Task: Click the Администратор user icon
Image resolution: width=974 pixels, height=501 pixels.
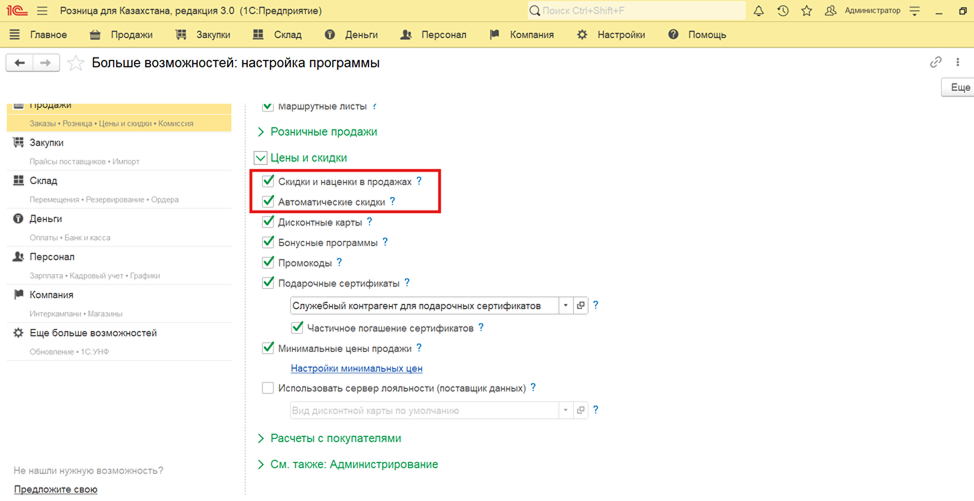Action: tap(830, 11)
